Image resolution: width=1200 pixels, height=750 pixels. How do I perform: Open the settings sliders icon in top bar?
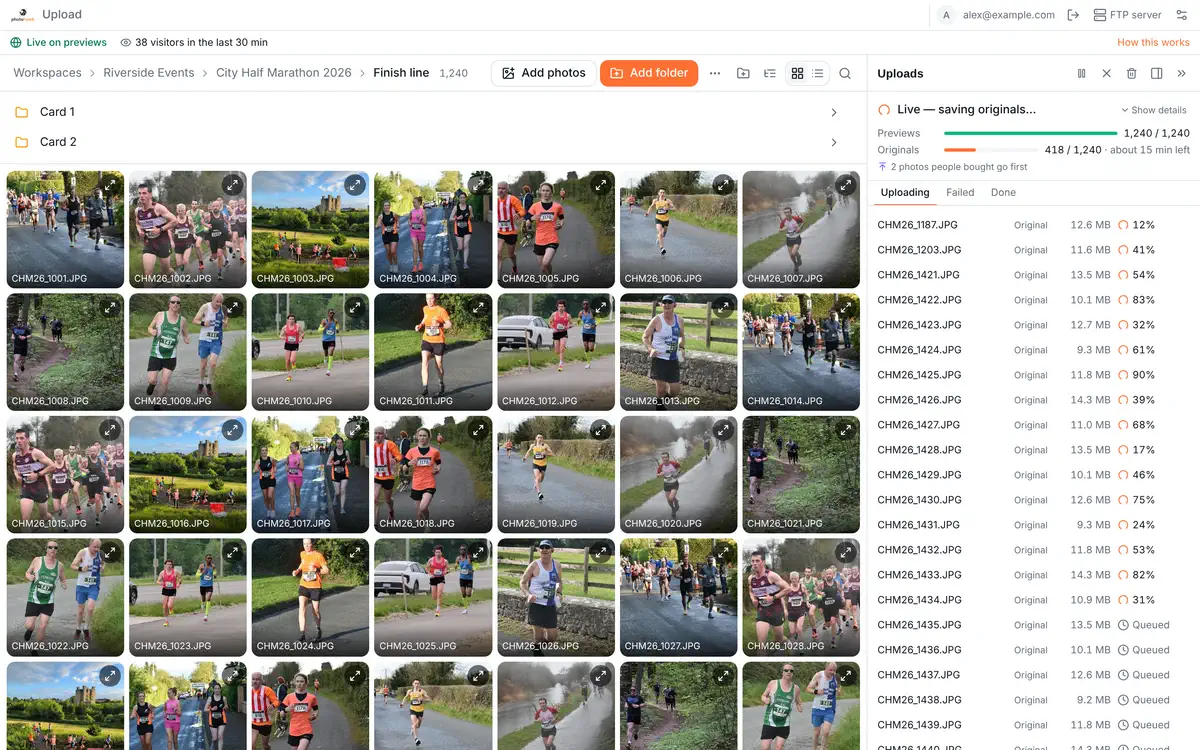coord(1181,15)
